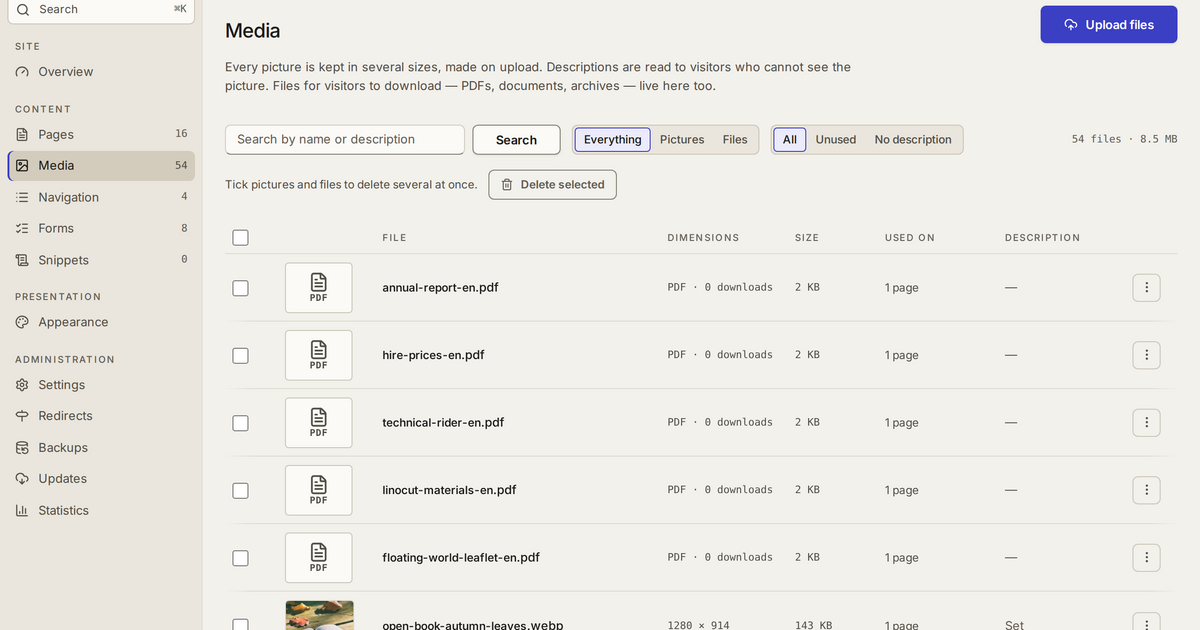Click the SIZE column header

click(x=807, y=238)
